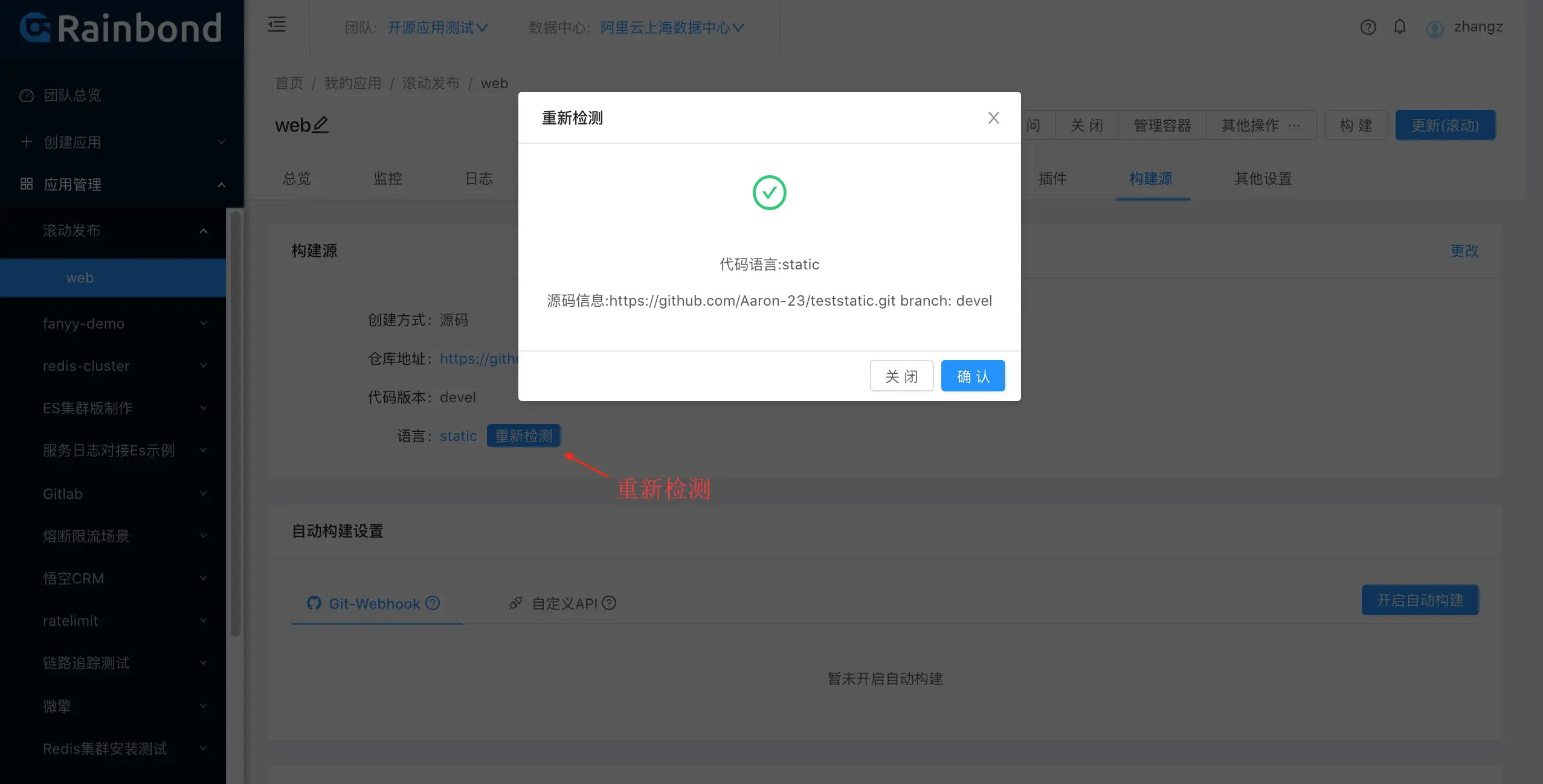Click the Rainbond logo

coord(121,28)
